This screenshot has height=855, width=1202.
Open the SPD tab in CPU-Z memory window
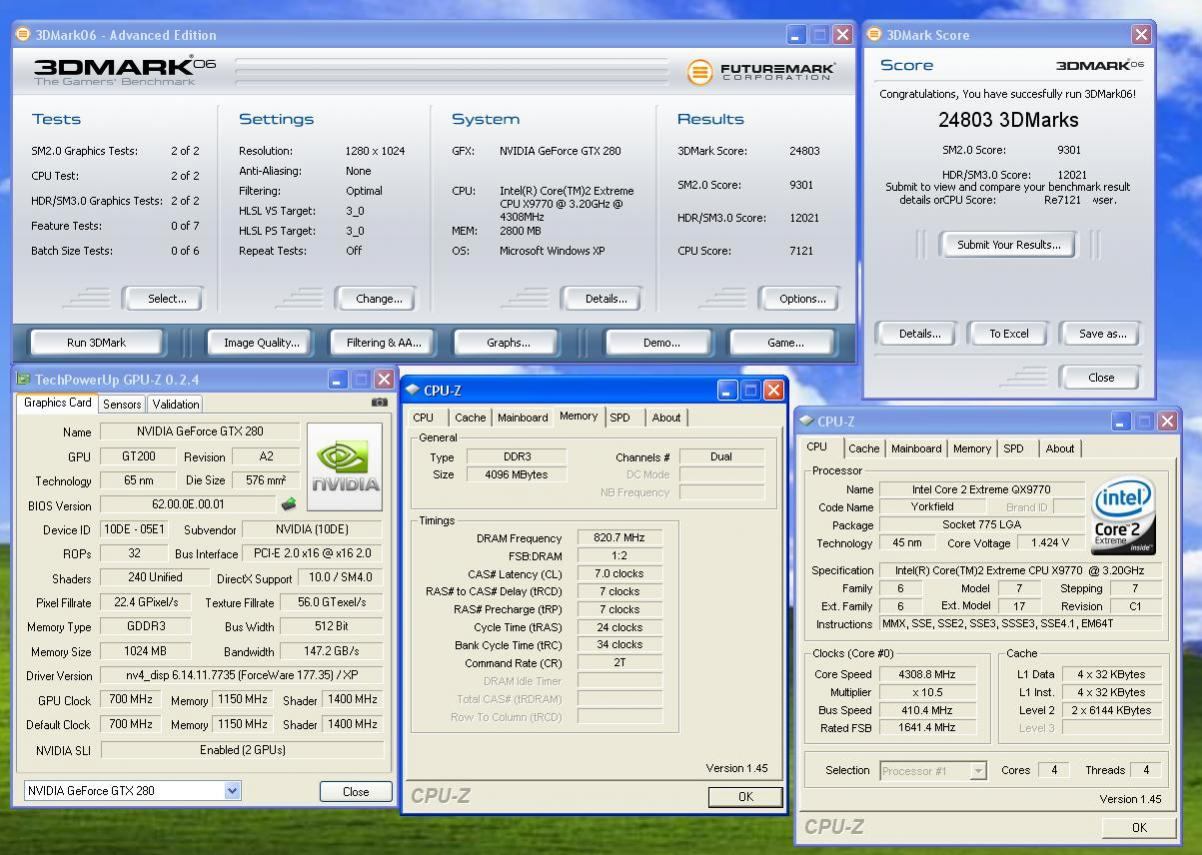pyautogui.click(x=620, y=418)
